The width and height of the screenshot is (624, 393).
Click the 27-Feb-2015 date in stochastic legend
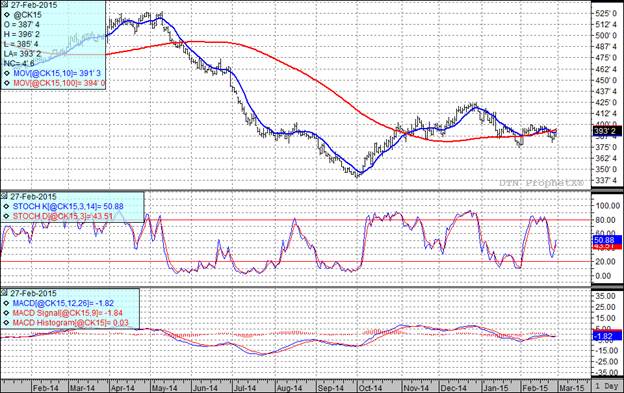click(33, 196)
